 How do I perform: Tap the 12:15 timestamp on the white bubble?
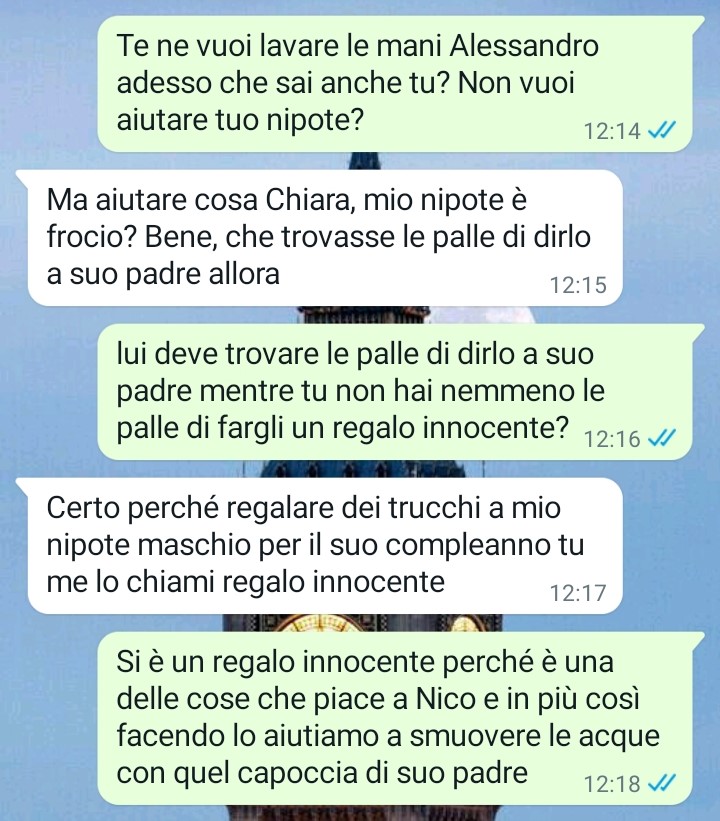click(578, 285)
